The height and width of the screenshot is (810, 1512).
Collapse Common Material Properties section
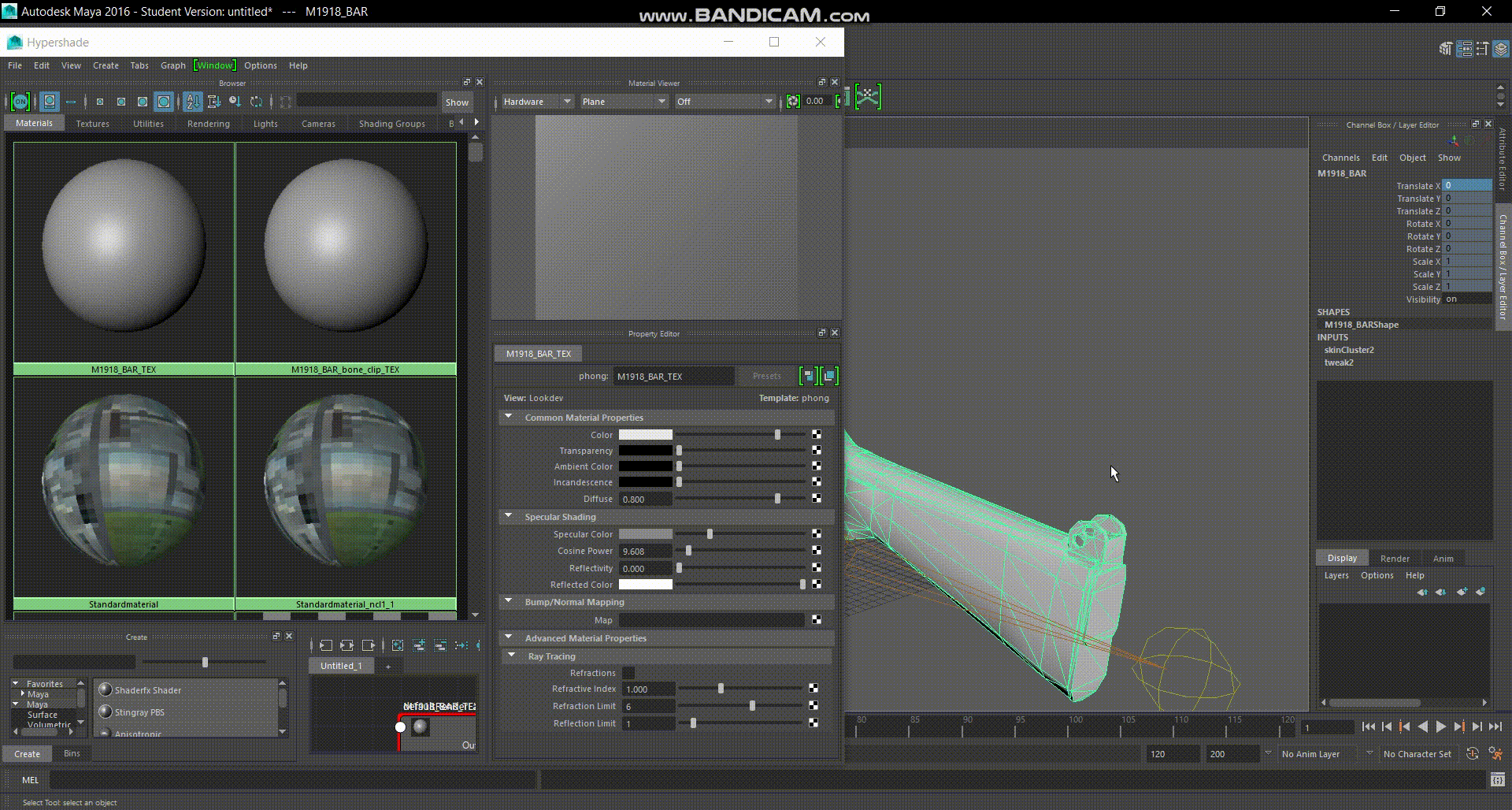point(508,417)
